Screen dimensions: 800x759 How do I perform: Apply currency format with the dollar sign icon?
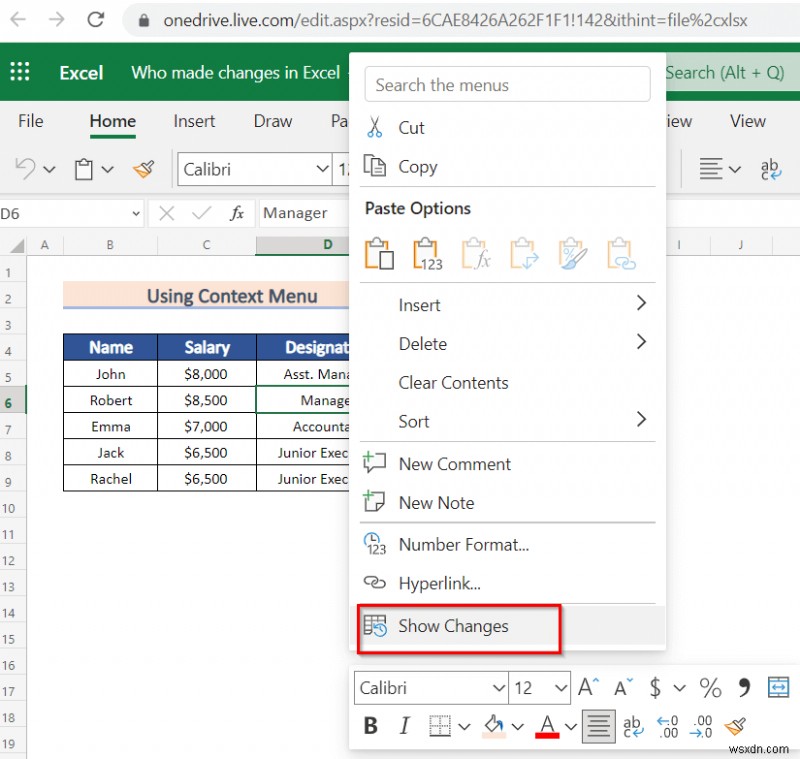657,687
